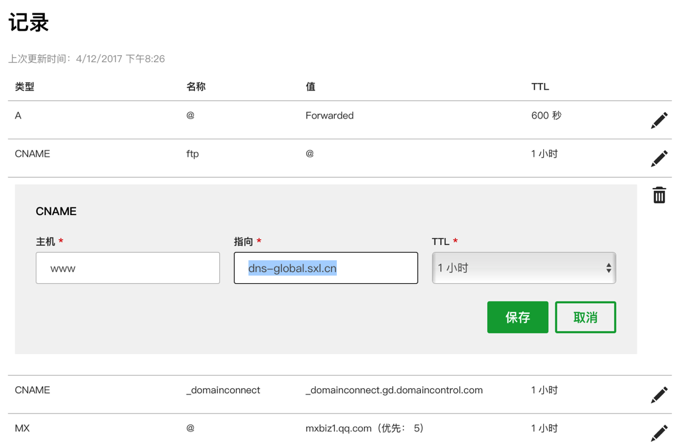
Task: Click the 取消 cancel button
Action: point(585,317)
